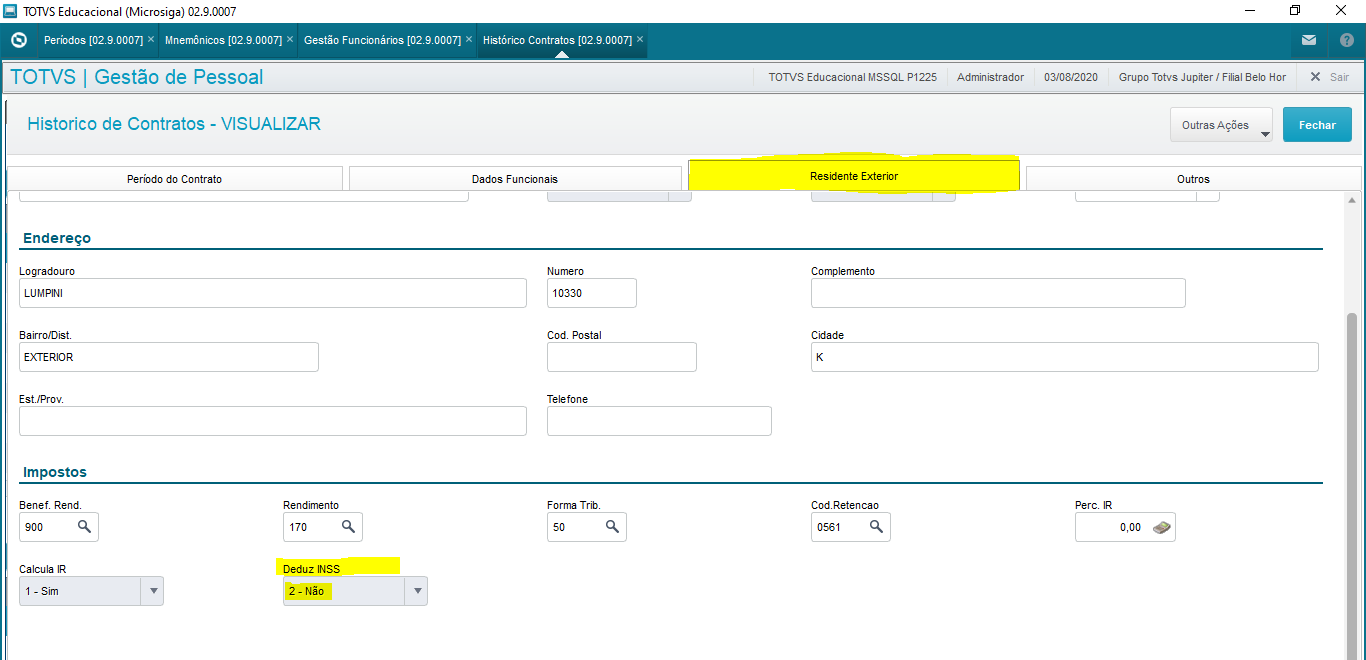This screenshot has height=660, width=1366.
Task: Click the Cidade input field
Action: coord(1065,357)
